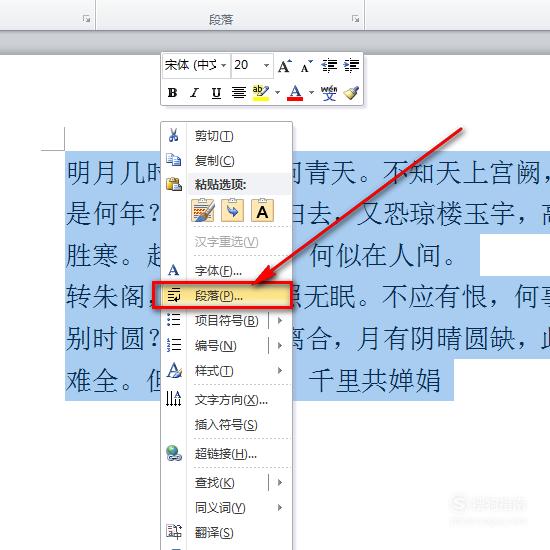Open the dialog launcher left of 段落 group
Viewport: 550px width, 550px height.
[86, 19]
